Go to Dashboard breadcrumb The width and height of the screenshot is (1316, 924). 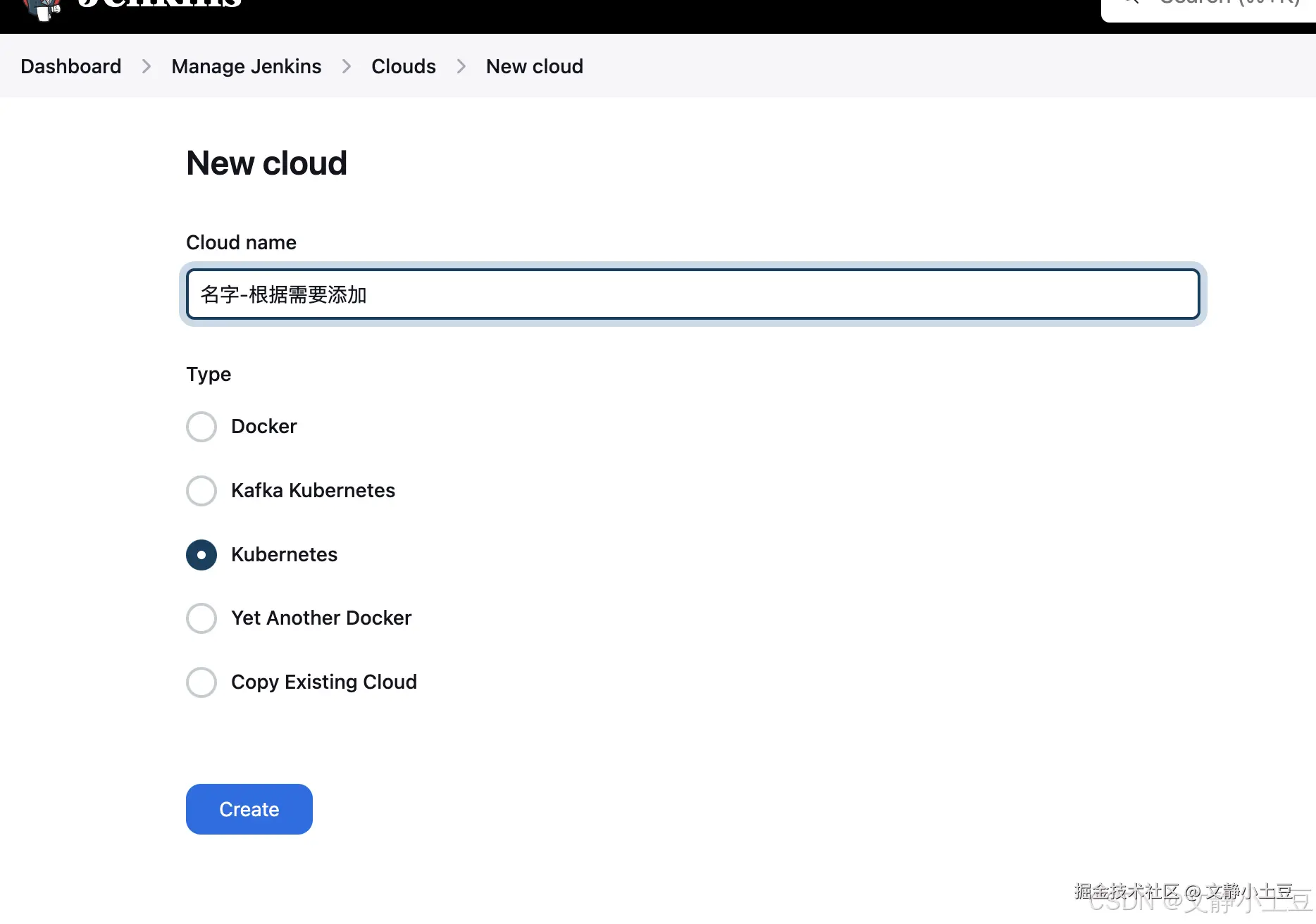pos(71,66)
